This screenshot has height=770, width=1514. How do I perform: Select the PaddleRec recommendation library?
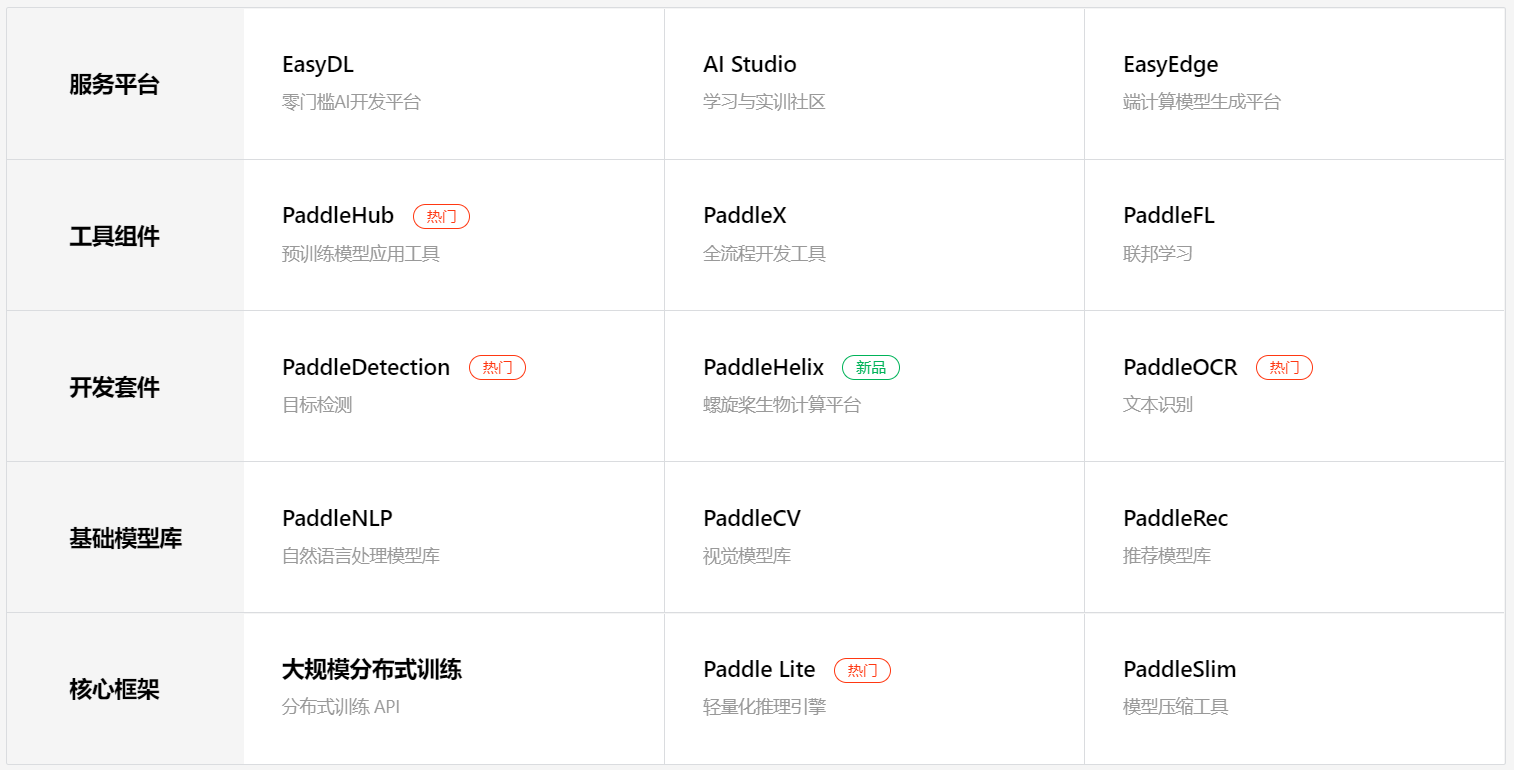click(1175, 519)
